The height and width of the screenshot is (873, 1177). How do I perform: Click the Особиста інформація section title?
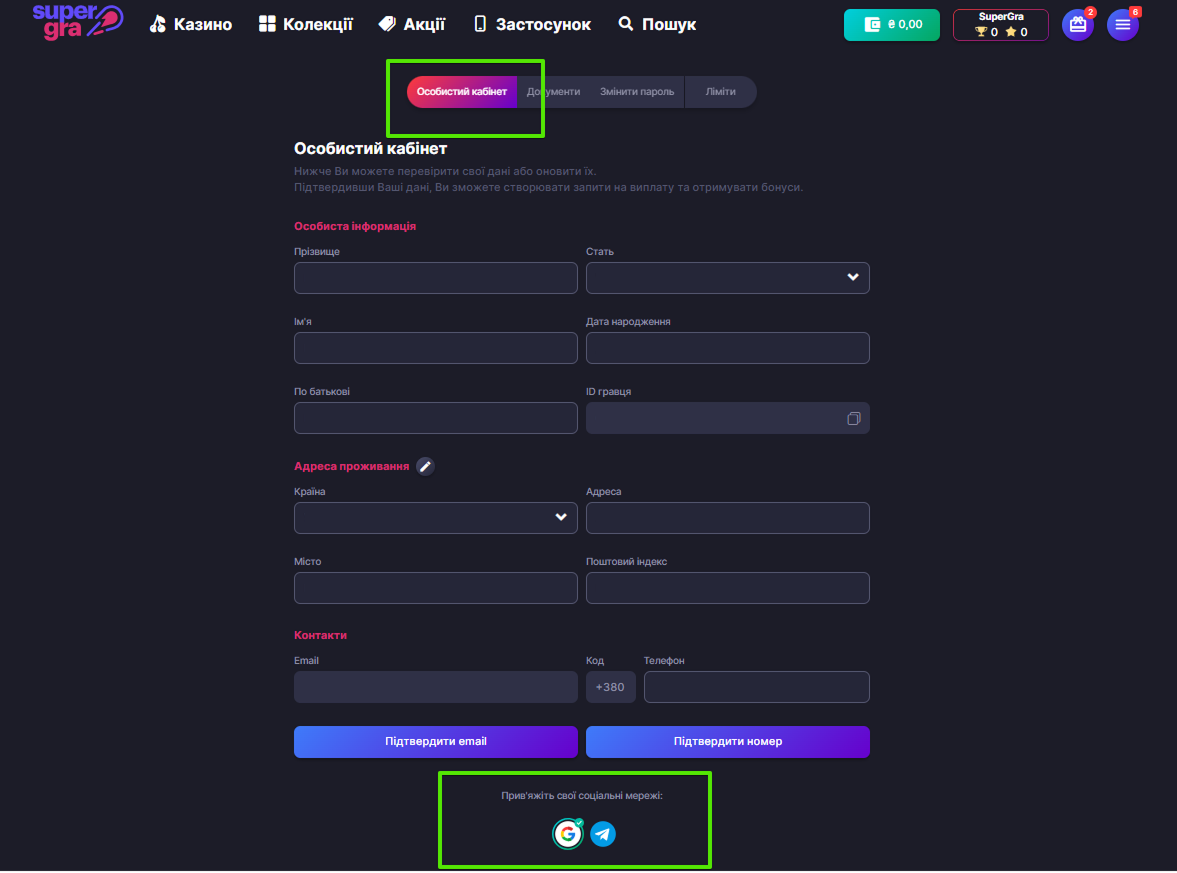(355, 226)
